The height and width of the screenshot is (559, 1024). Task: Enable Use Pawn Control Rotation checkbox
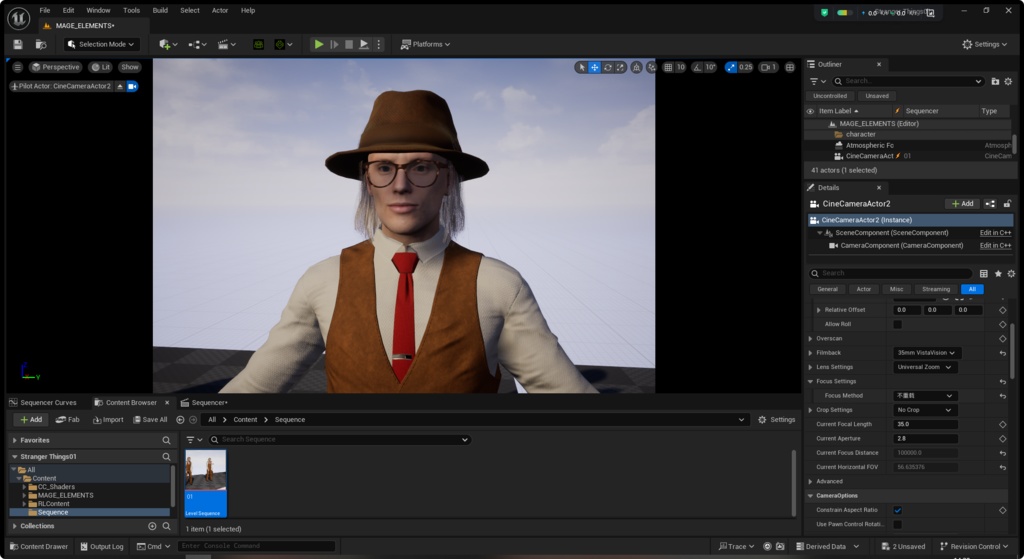[897, 524]
